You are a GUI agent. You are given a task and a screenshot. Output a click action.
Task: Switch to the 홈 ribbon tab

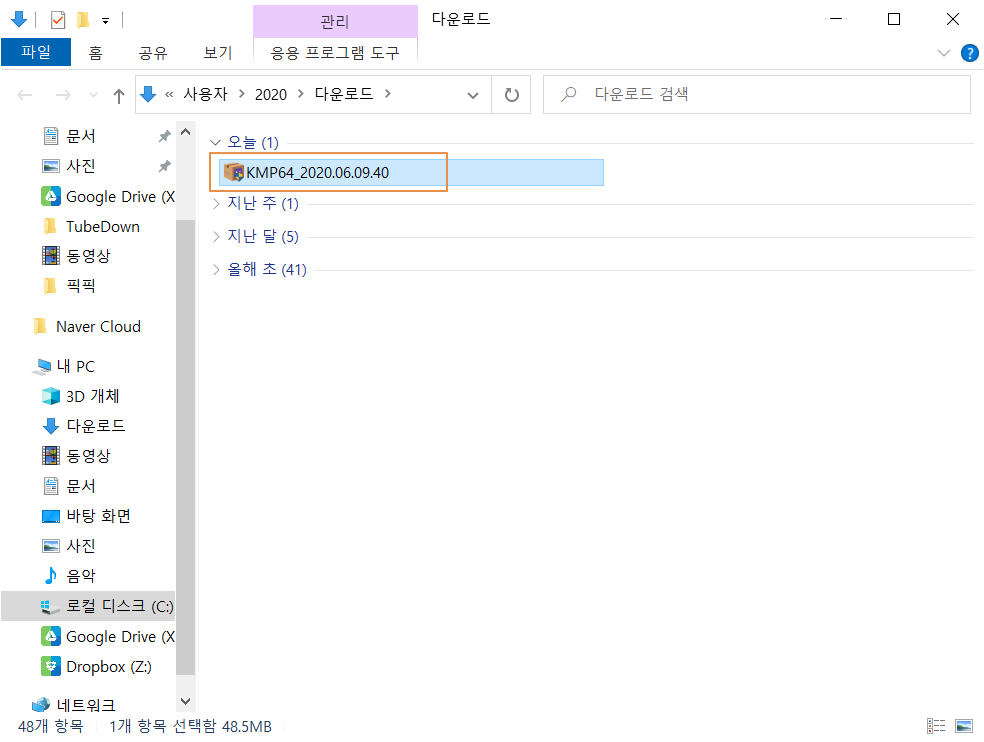[x=95, y=53]
